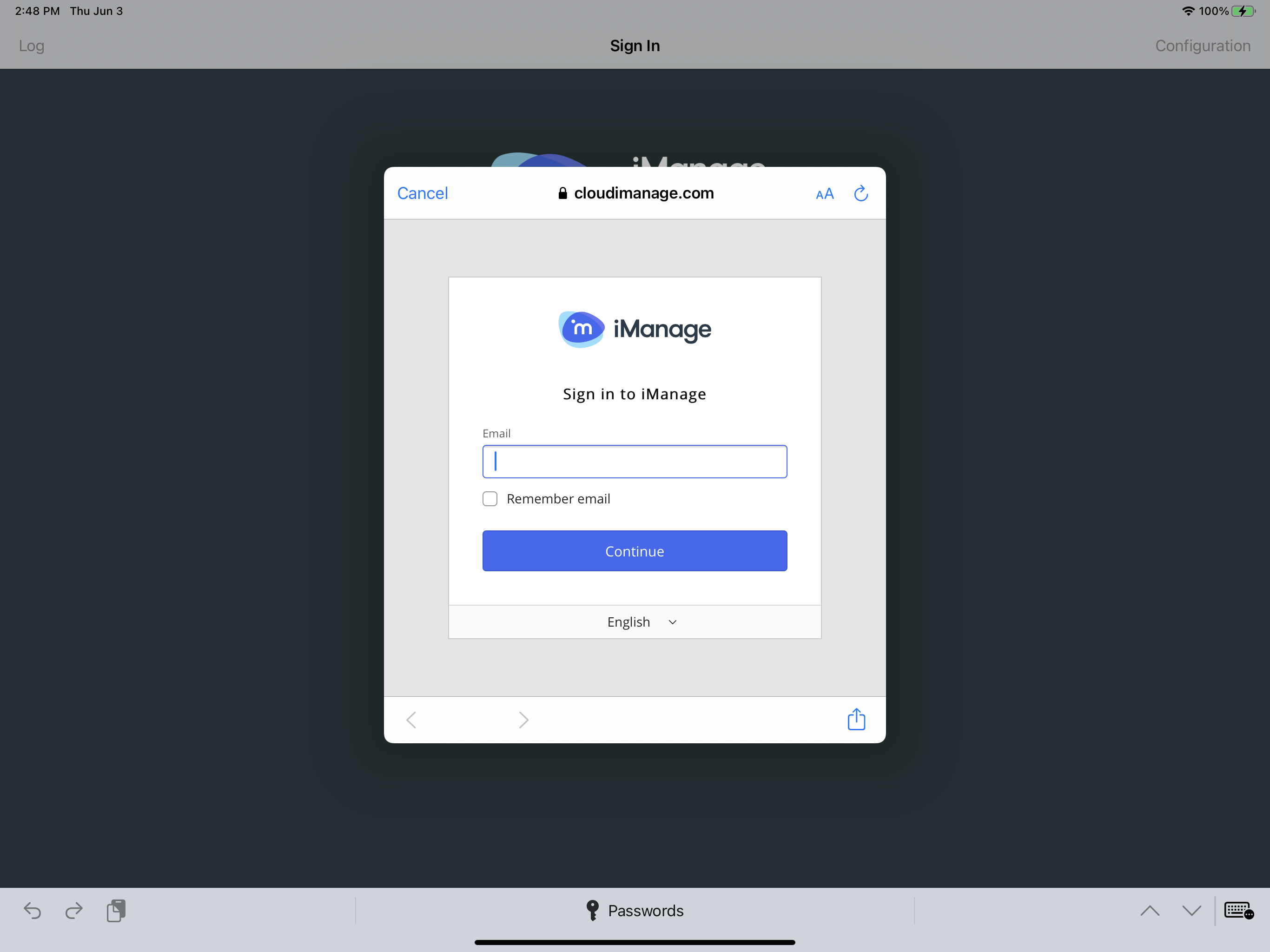1270x952 pixels.
Task: Open the AA text size menu
Action: [825, 194]
